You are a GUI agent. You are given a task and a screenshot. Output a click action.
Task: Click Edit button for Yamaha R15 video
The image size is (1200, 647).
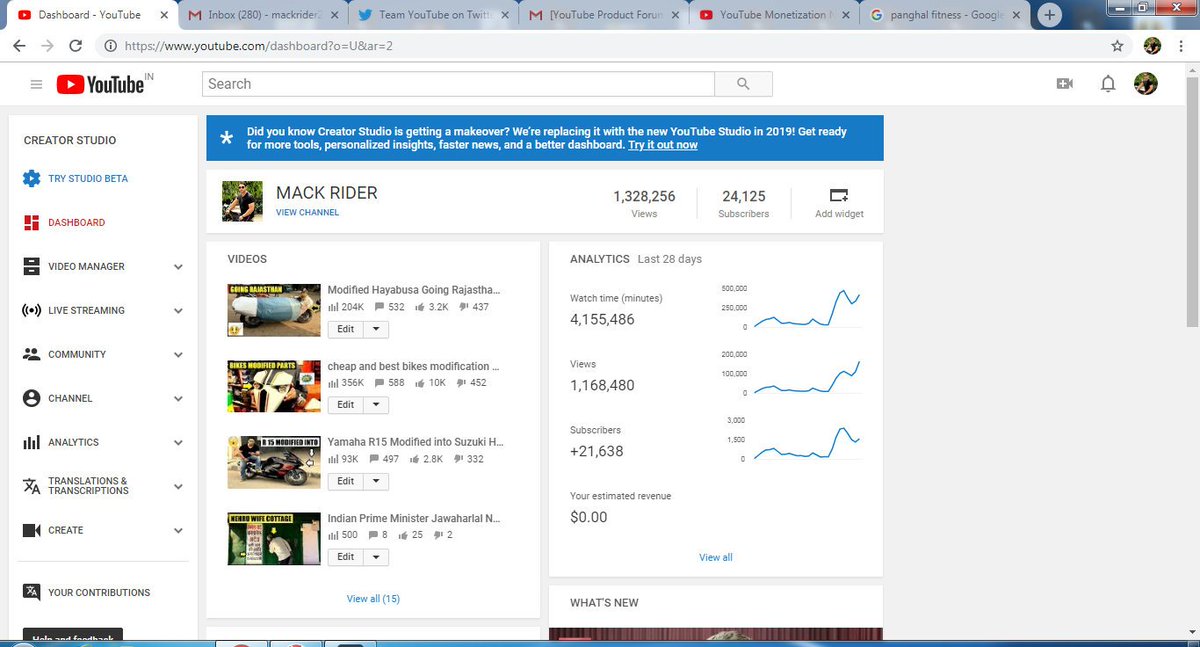pyautogui.click(x=345, y=481)
